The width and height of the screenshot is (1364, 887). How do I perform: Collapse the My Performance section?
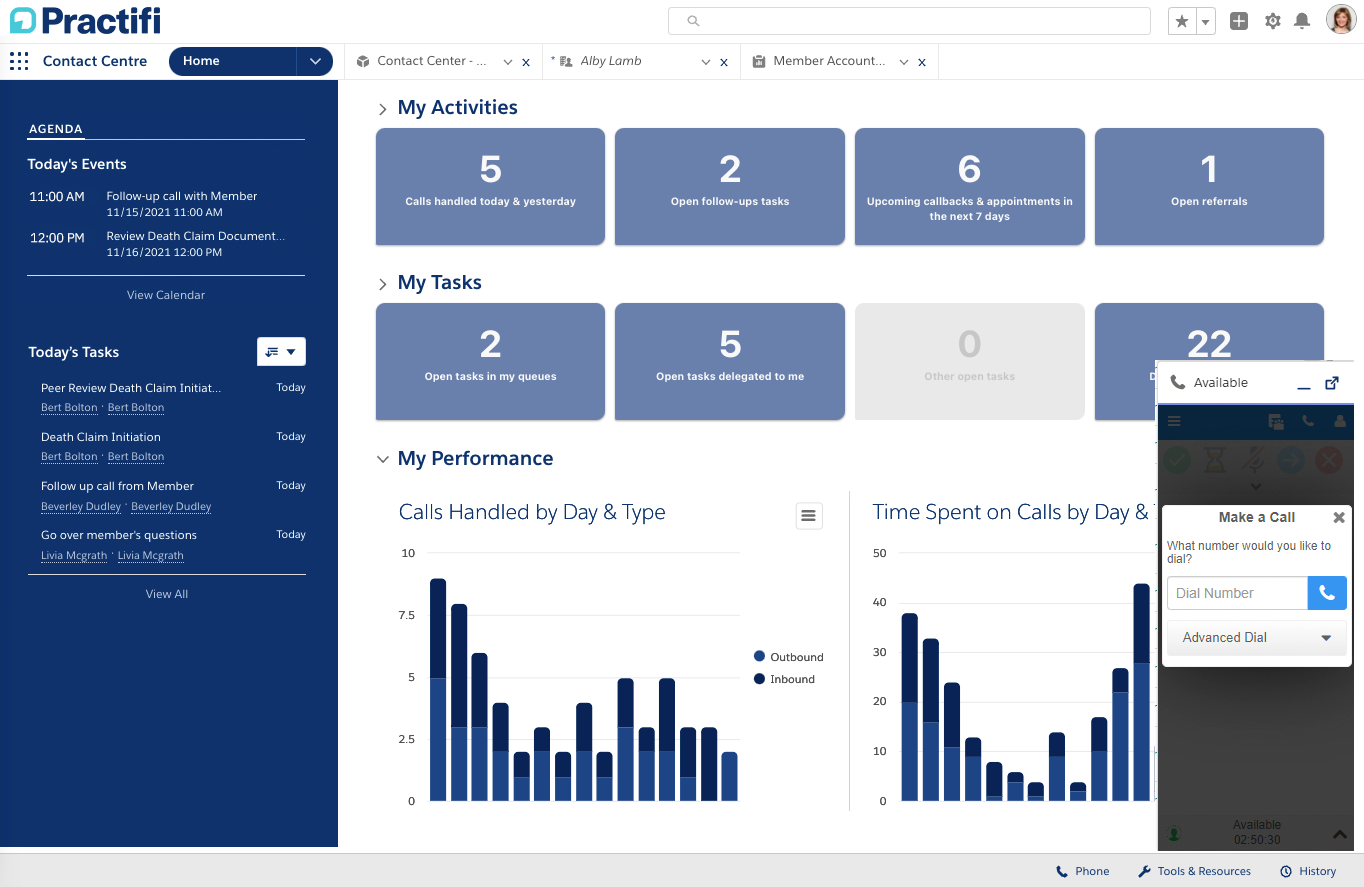(x=382, y=459)
